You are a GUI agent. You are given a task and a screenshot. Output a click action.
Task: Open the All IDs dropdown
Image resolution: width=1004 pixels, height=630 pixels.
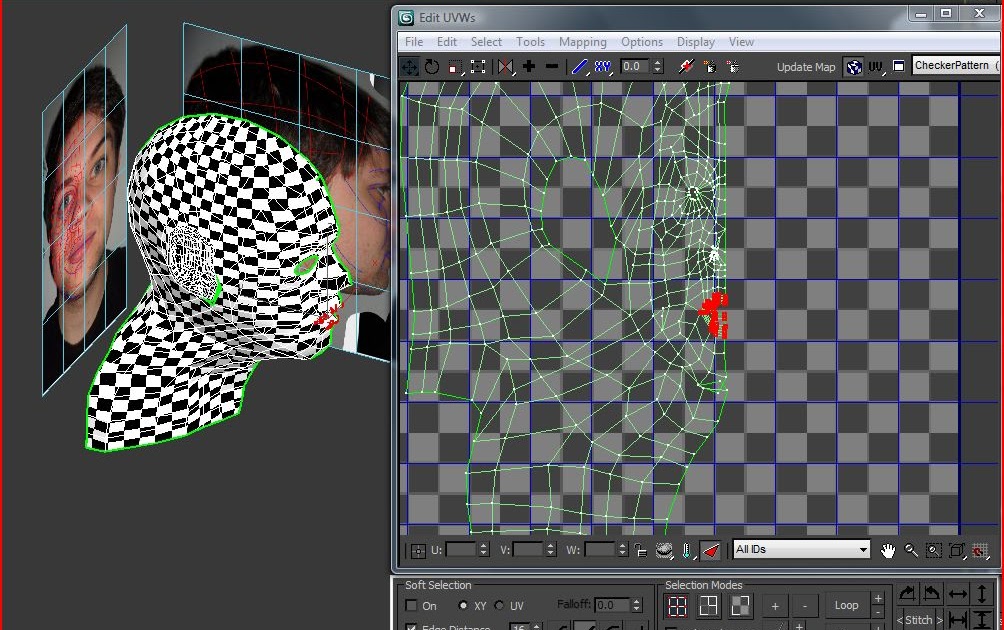click(866, 549)
